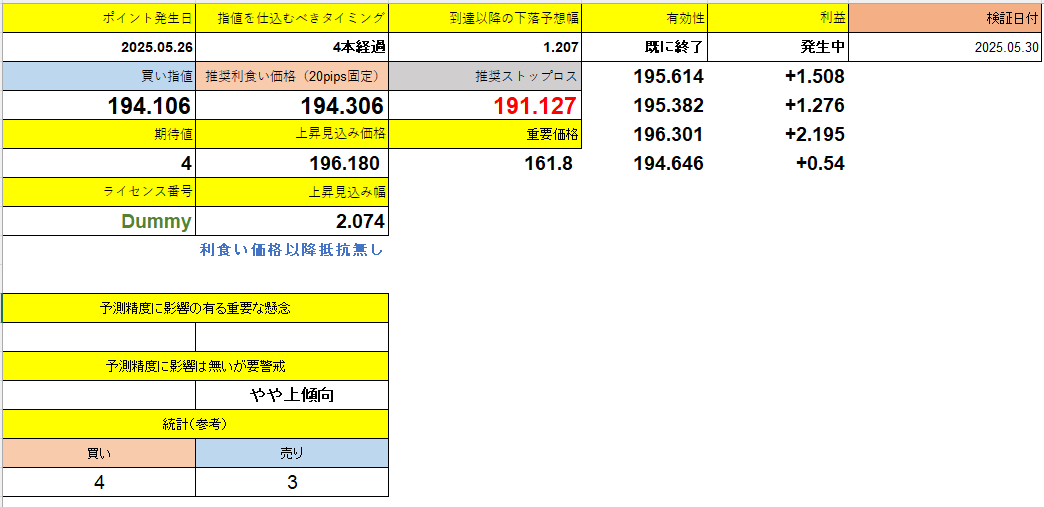Click the blue text 利食い価格以降抵抗無し
This screenshot has width=1044, height=507.
[x=292, y=251]
